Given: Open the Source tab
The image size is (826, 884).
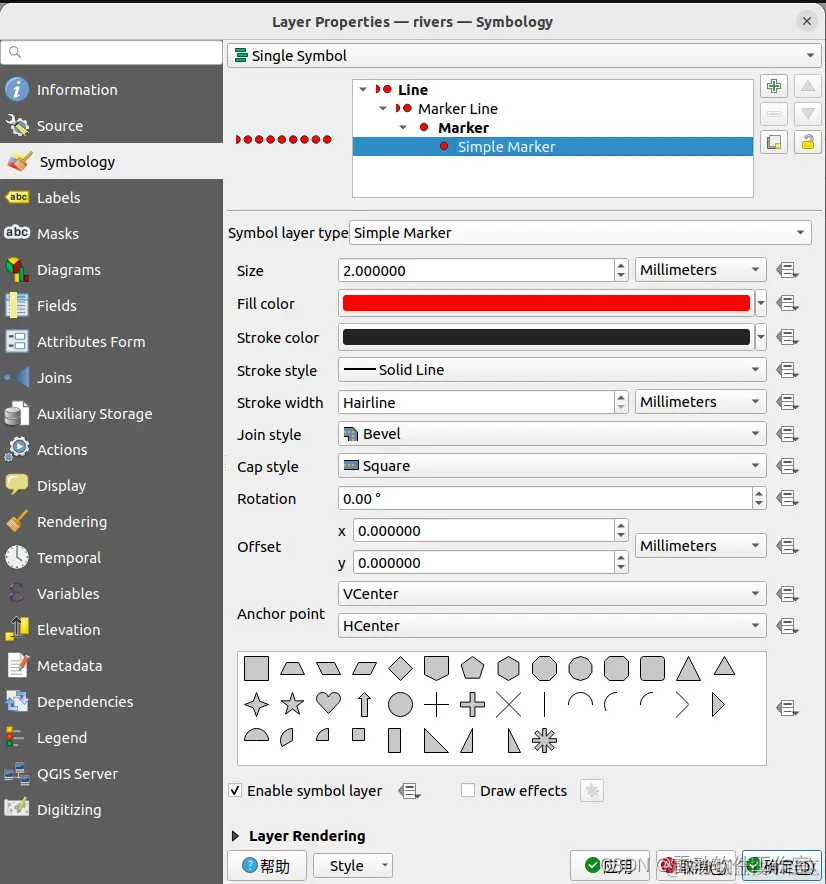Looking at the screenshot, I should (112, 126).
